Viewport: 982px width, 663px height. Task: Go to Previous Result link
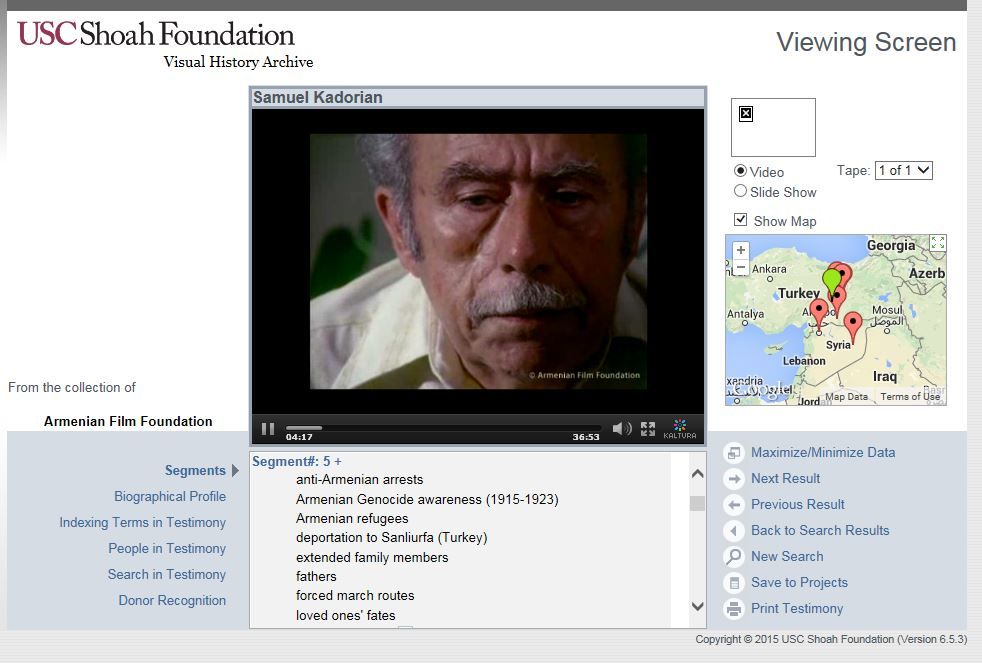pyautogui.click(x=798, y=505)
